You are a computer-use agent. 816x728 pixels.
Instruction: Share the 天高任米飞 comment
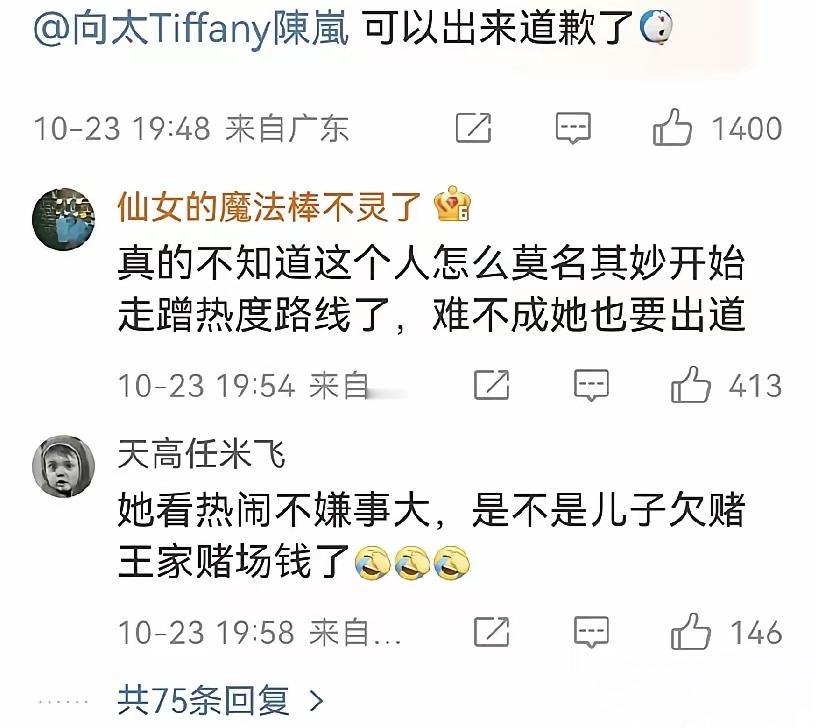coord(491,632)
